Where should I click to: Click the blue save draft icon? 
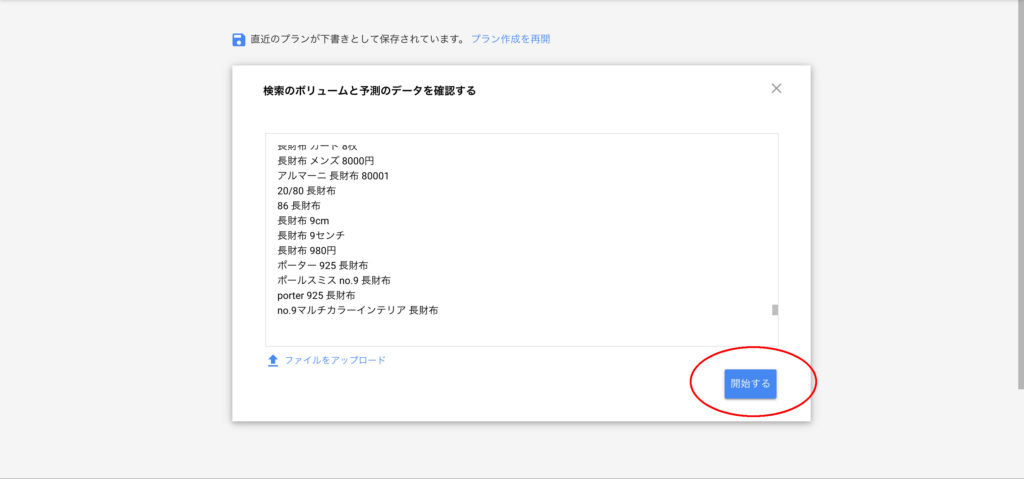pyautogui.click(x=238, y=40)
